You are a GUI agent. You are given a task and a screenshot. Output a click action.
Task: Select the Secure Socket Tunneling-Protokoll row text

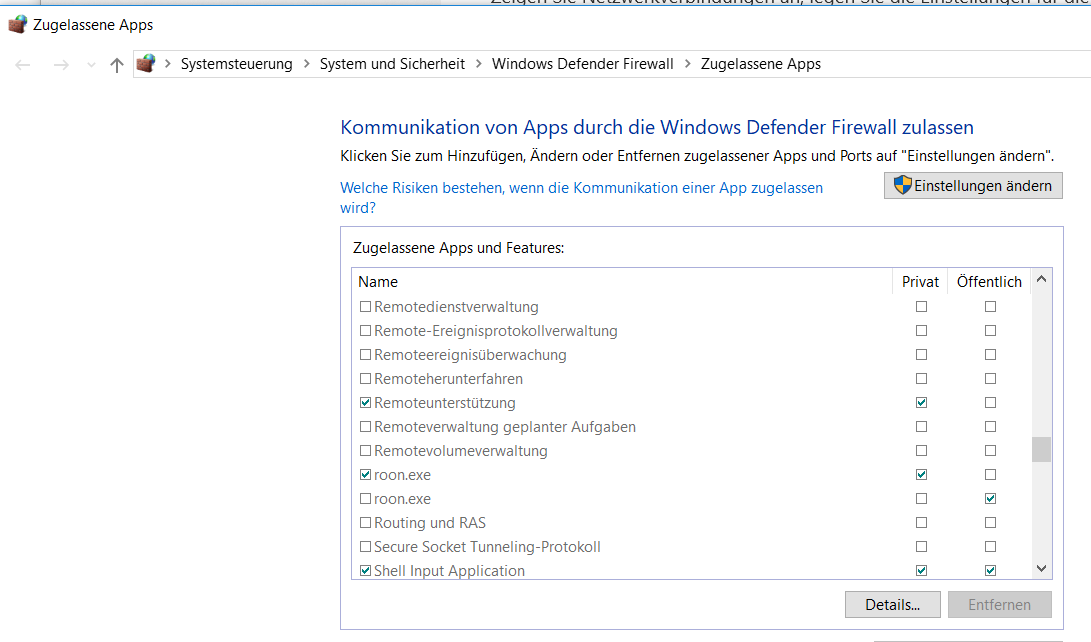(x=487, y=547)
